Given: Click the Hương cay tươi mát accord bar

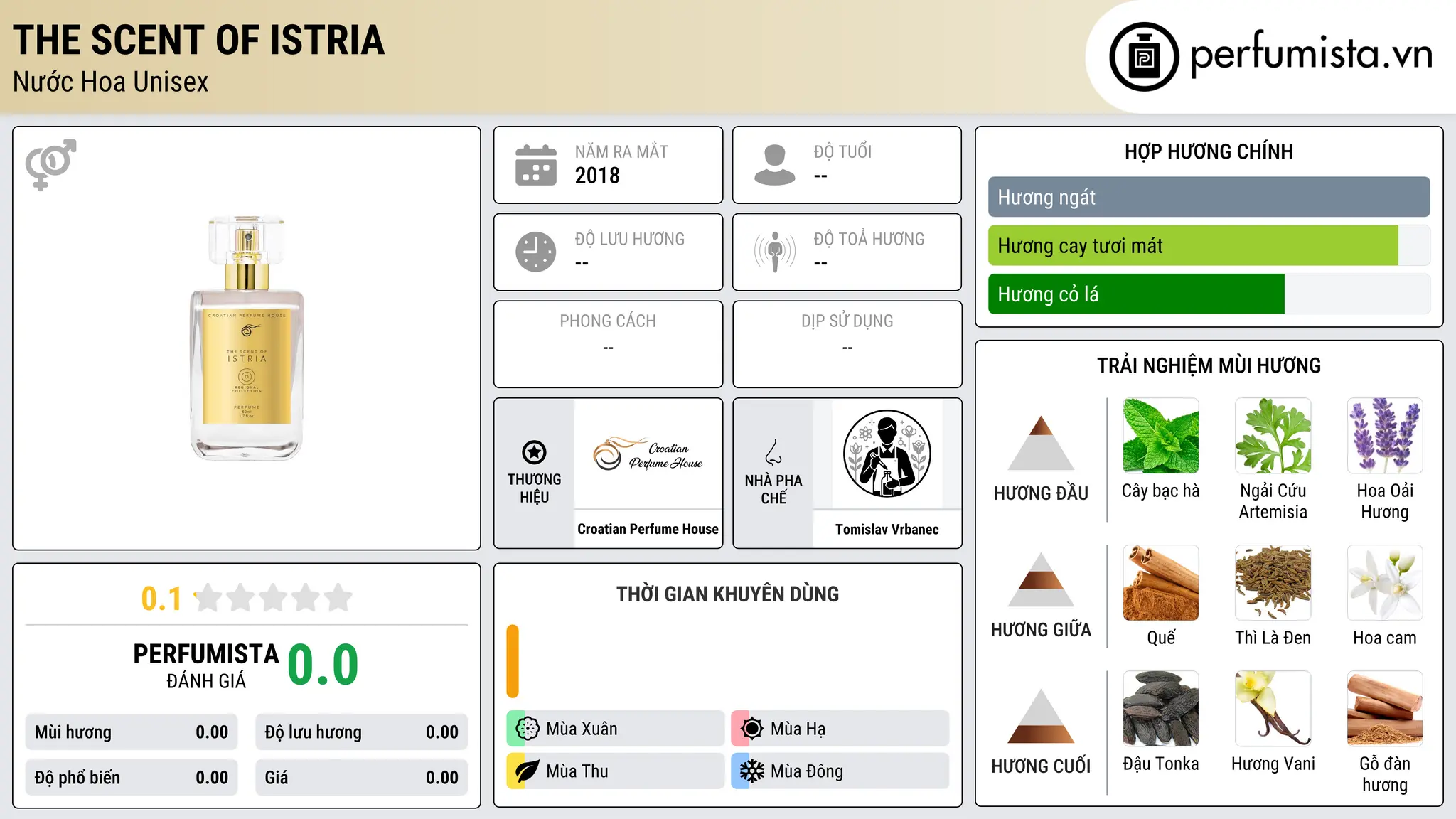Looking at the screenshot, I should (1209, 246).
